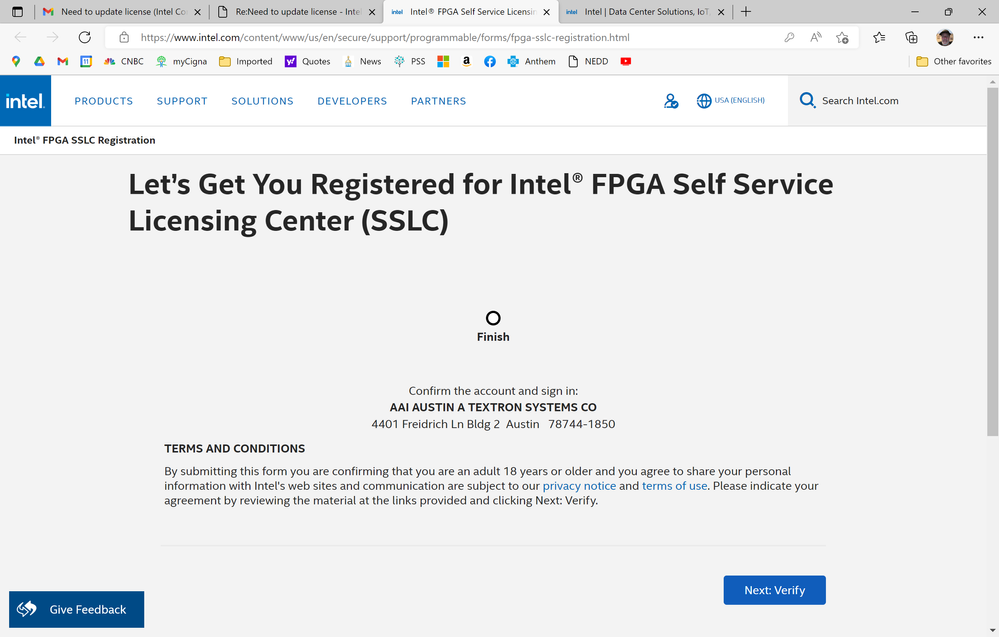Open the Google Maps bookmark icon

pos(16,61)
